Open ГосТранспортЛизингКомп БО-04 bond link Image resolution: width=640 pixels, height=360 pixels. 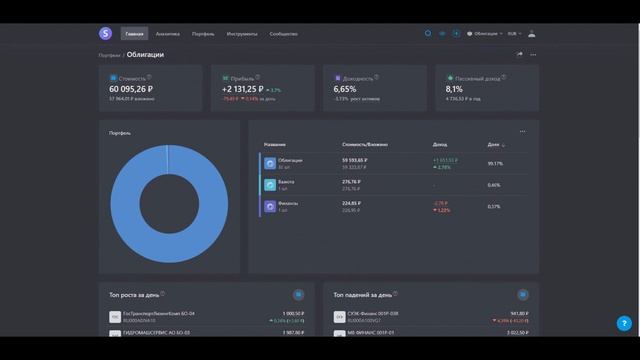coord(159,313)
